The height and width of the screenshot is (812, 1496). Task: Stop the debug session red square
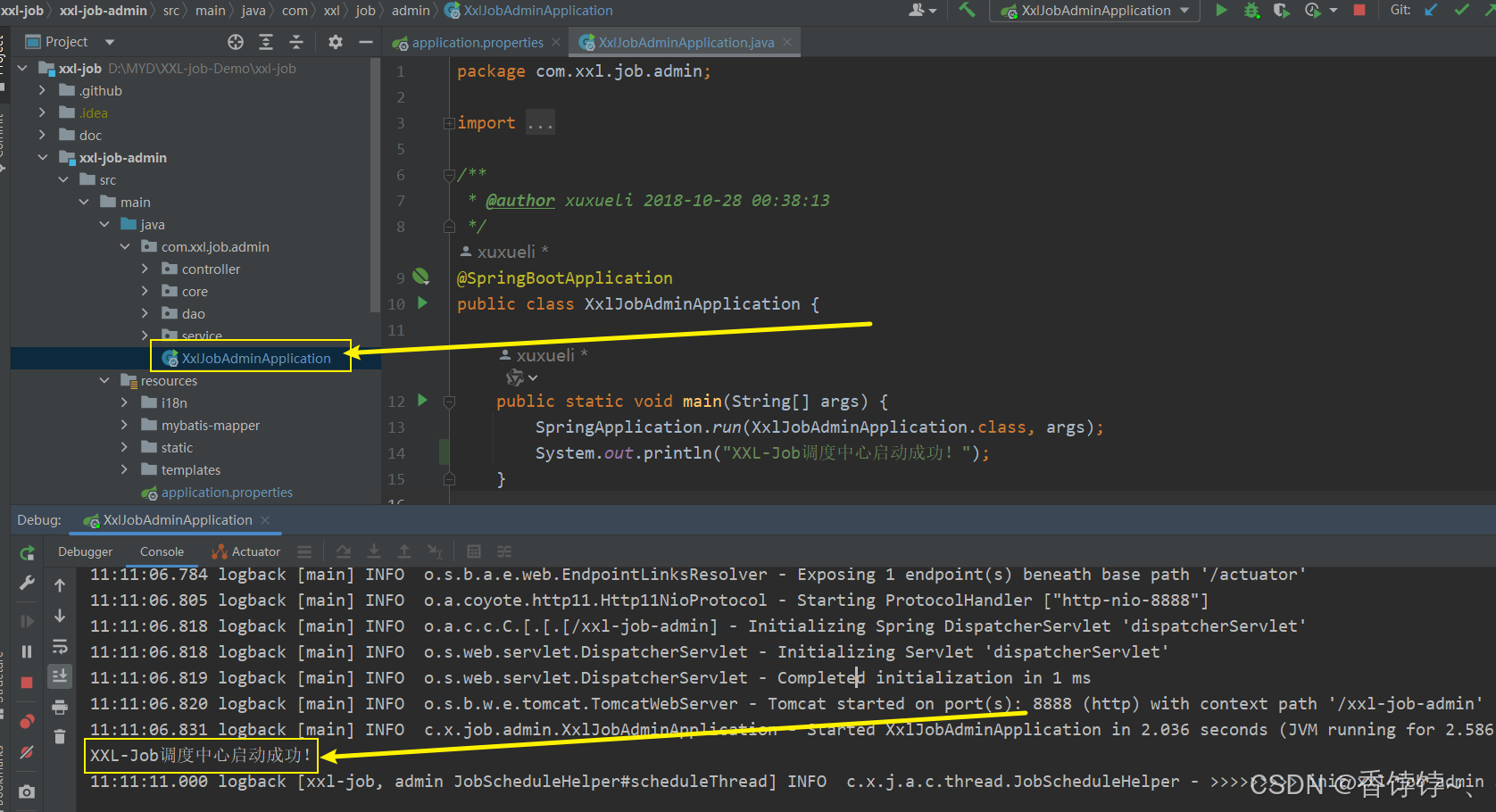click(27, 683)
